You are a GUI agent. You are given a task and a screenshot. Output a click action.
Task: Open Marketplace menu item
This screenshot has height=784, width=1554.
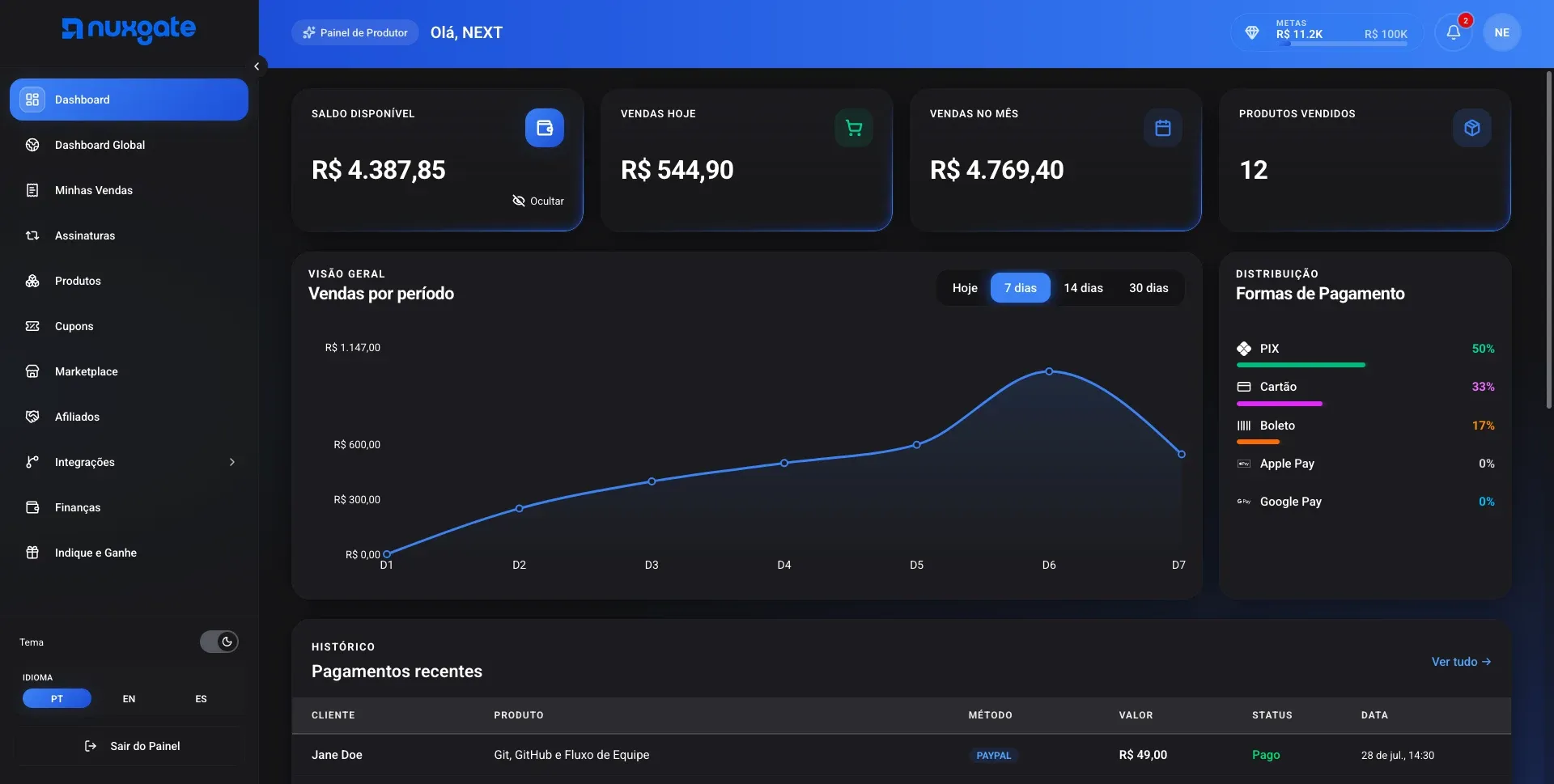pos(129,371)
